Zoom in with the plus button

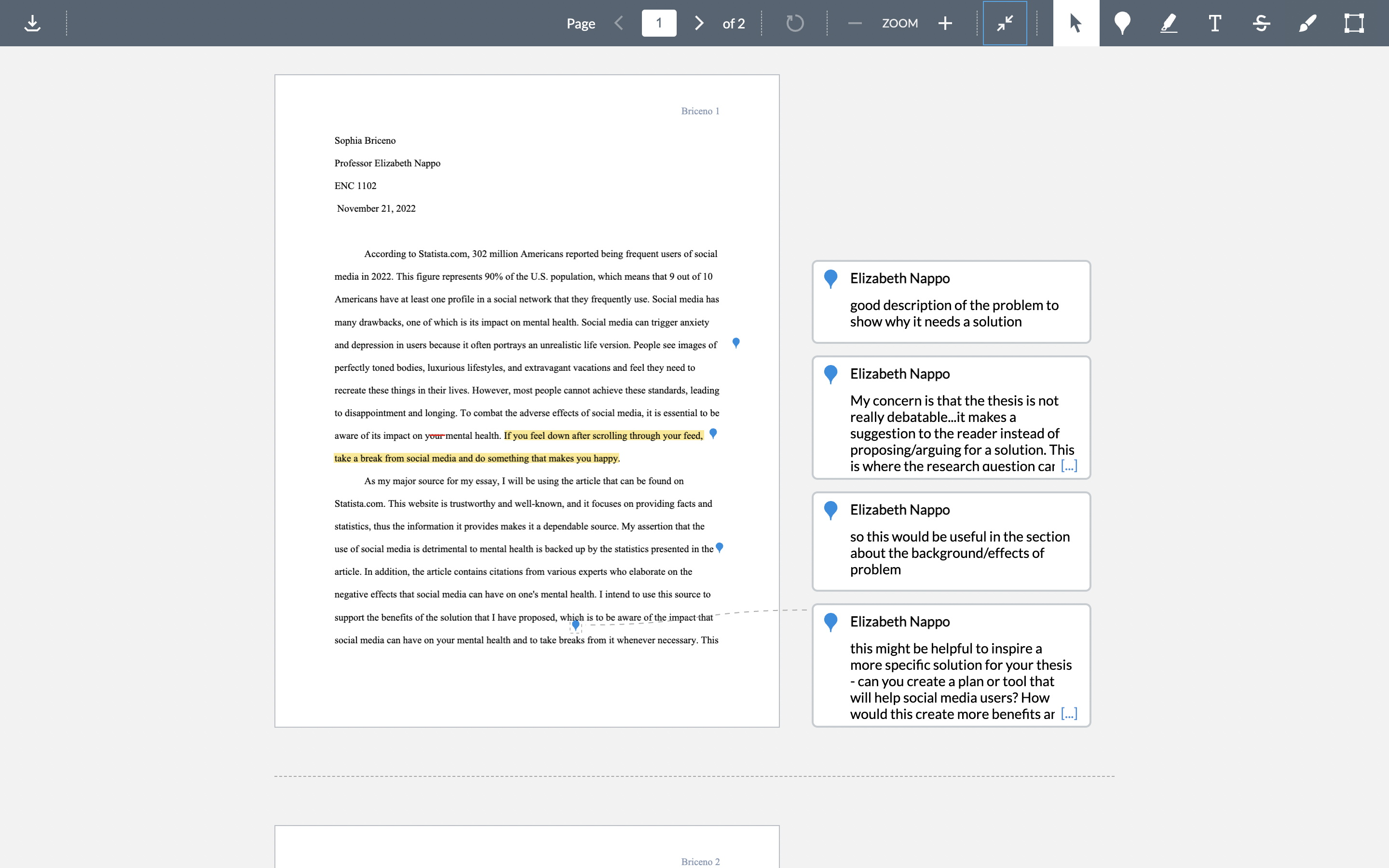coord(945,23)
